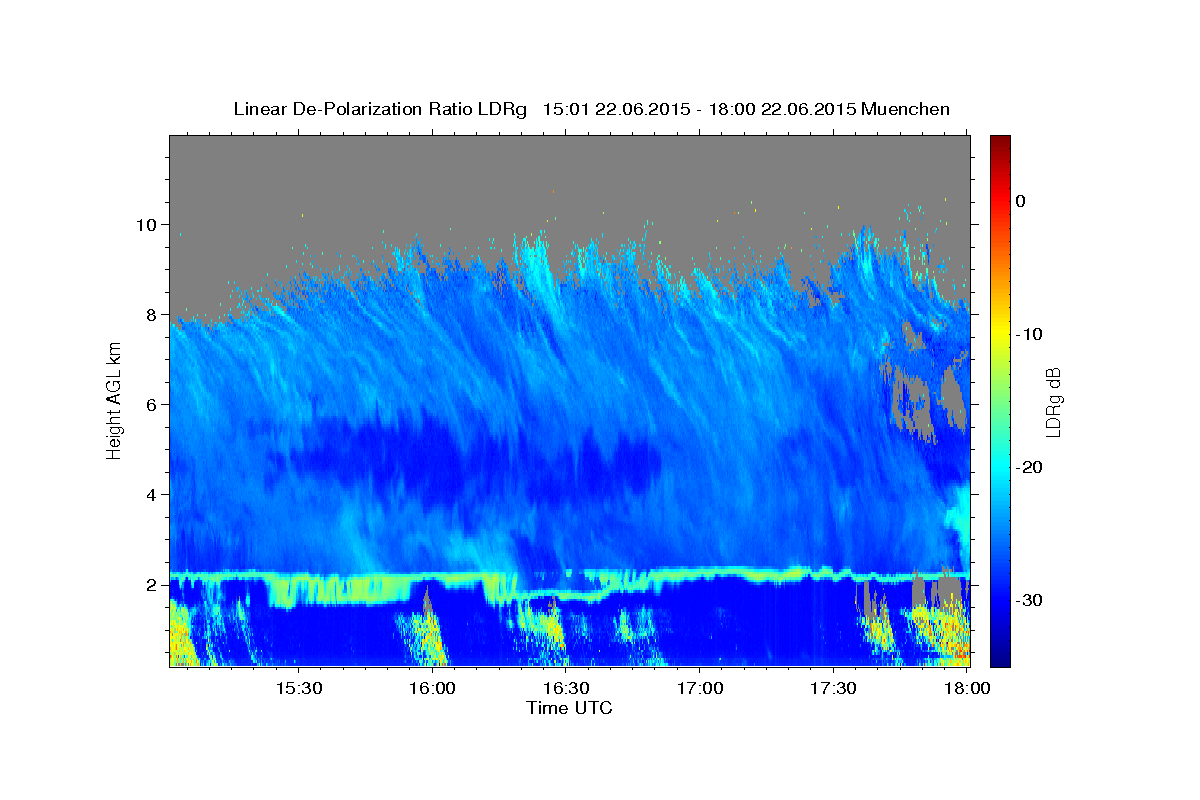Click the colorbar value label -10
The width and height of the screenshot is (1200, 800).
tap(1029, 334)
